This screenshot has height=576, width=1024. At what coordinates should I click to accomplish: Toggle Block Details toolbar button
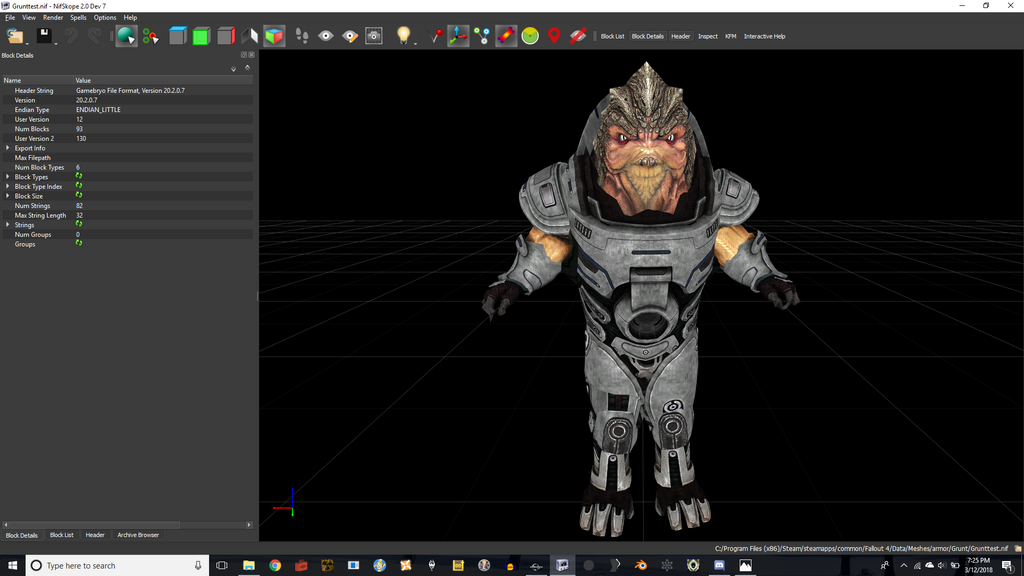(x=647, y=37)
